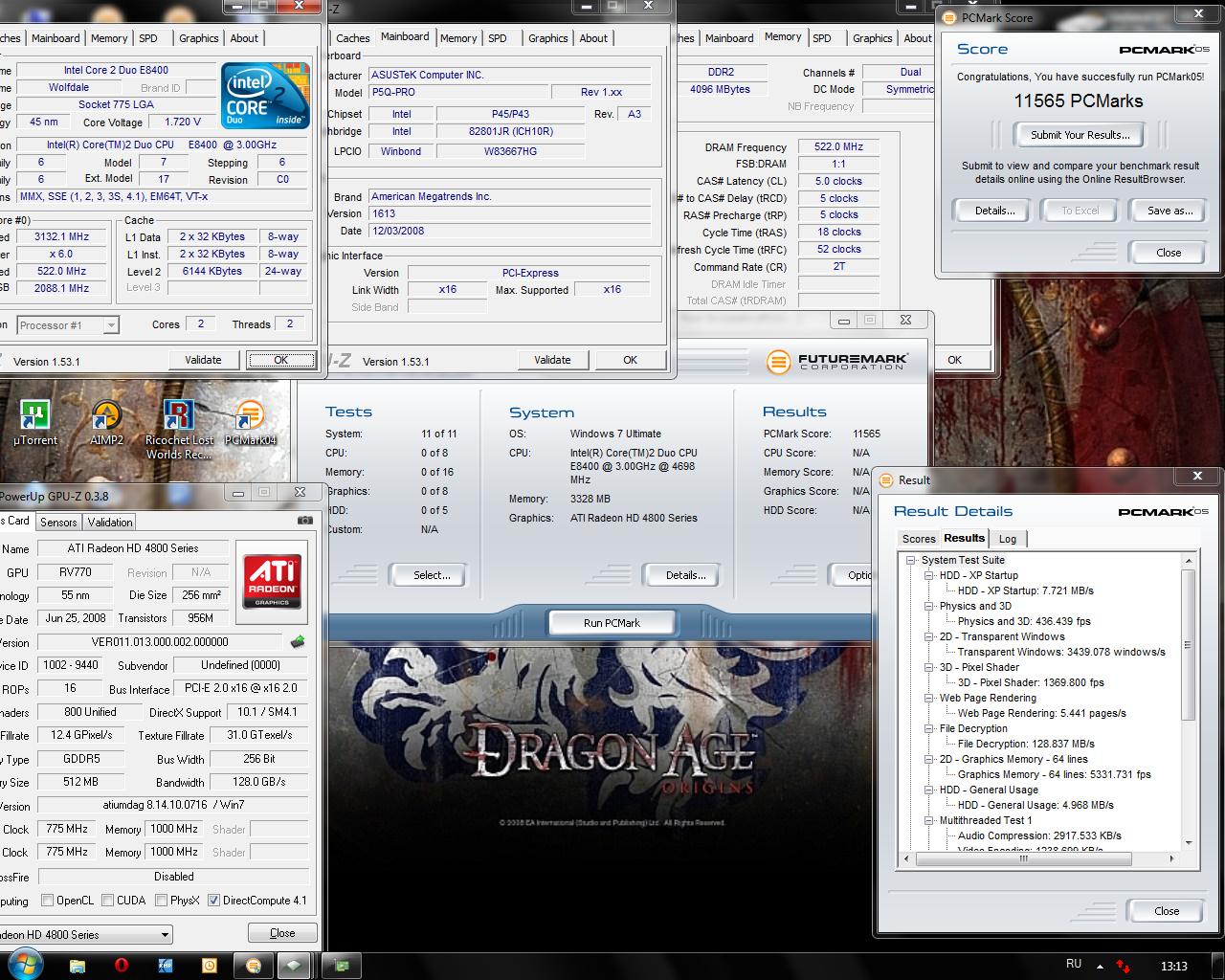Click Save as button in Score dialog
This screenshot has width=1225, height=980.
pyautogui.click(x=1169, y=211)
